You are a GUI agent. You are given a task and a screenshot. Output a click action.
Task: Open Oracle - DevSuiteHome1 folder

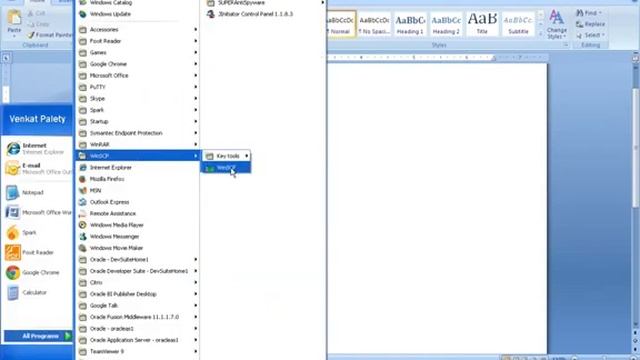click(x=138, y=259)
